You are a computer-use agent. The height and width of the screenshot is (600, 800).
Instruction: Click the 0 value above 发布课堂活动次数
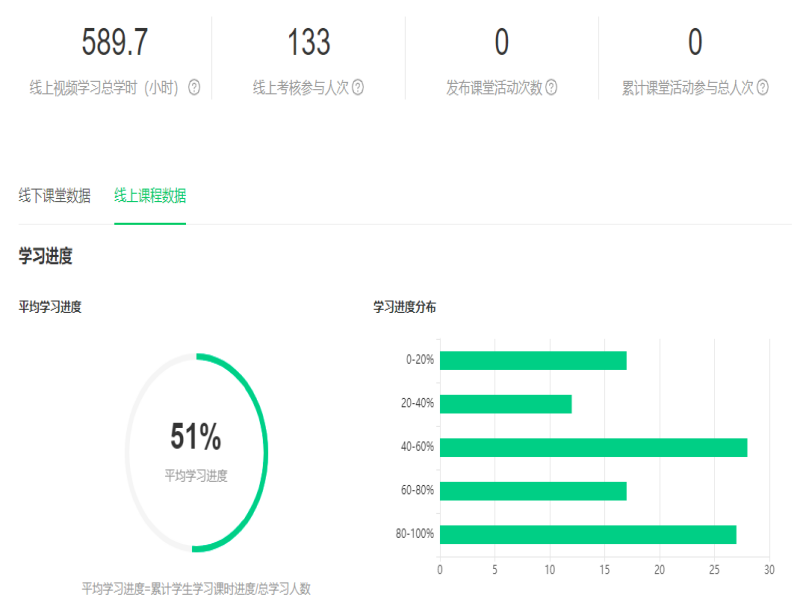click(x=502, y=42)
